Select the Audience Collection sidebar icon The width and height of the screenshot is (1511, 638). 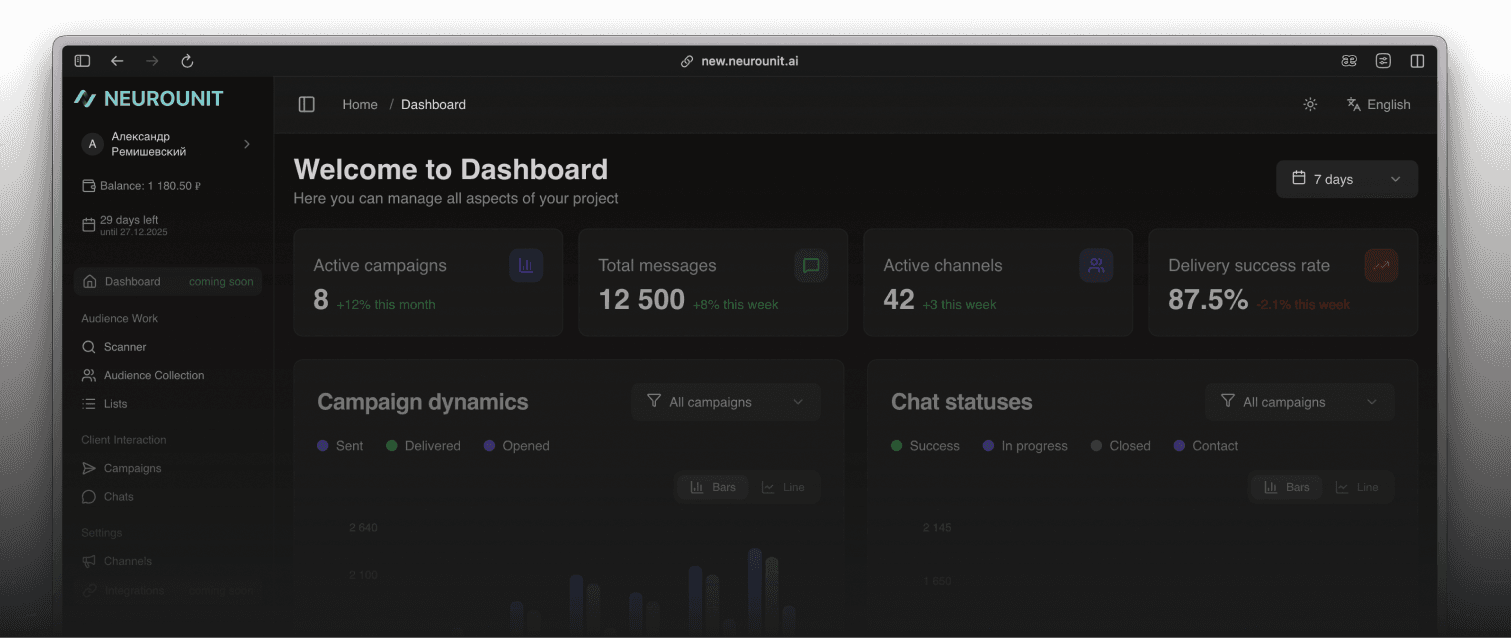pos(91,375)
